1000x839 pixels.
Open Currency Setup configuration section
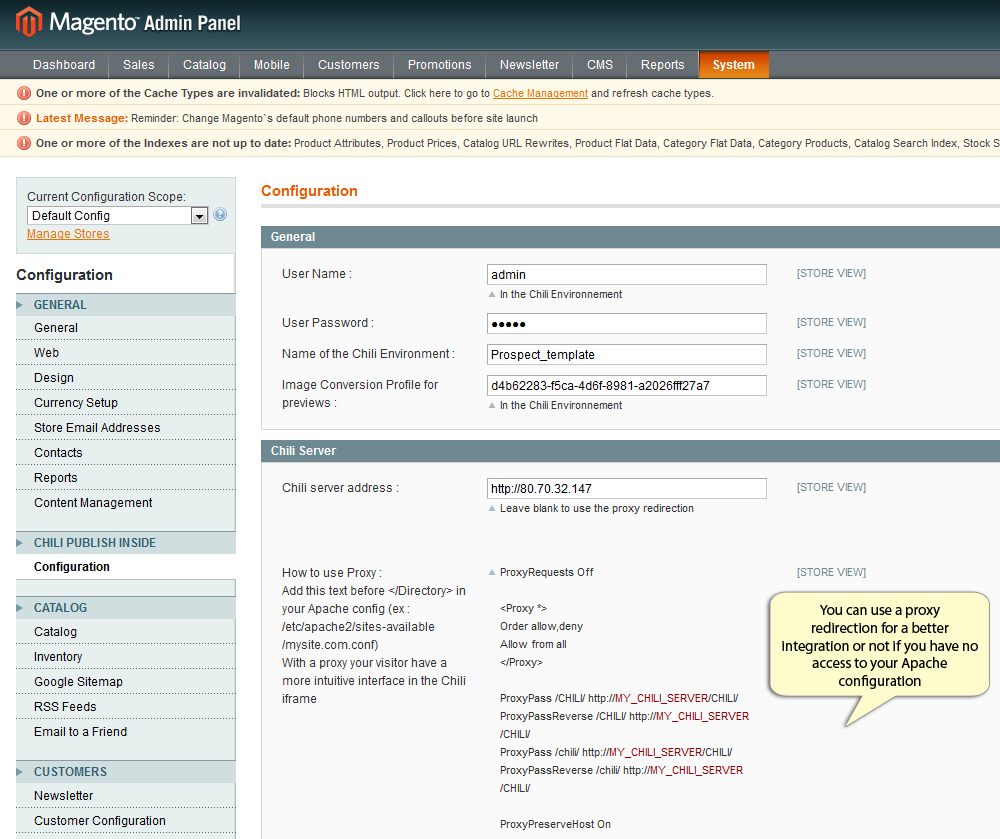click(x=126, y=402)
